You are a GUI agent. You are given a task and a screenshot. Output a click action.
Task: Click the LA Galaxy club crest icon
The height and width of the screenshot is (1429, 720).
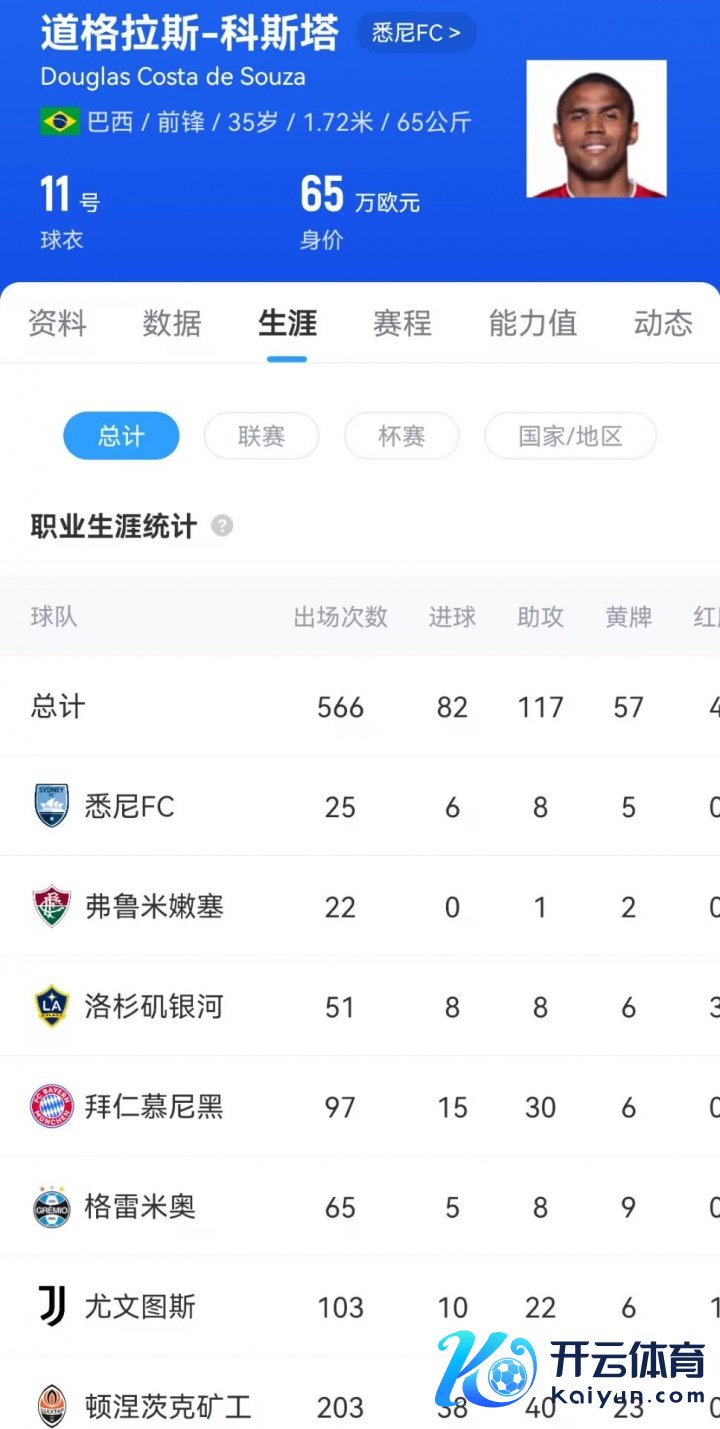[x=52, y=1006]
